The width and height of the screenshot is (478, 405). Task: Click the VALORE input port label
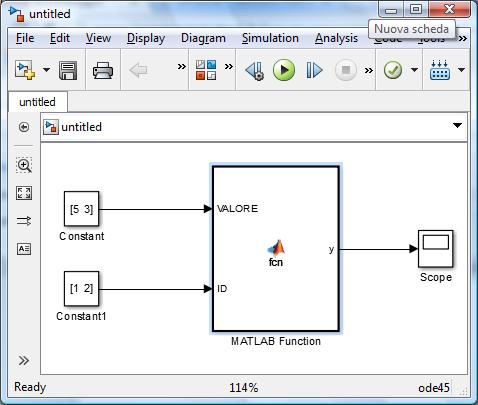(x=237, y=209)
